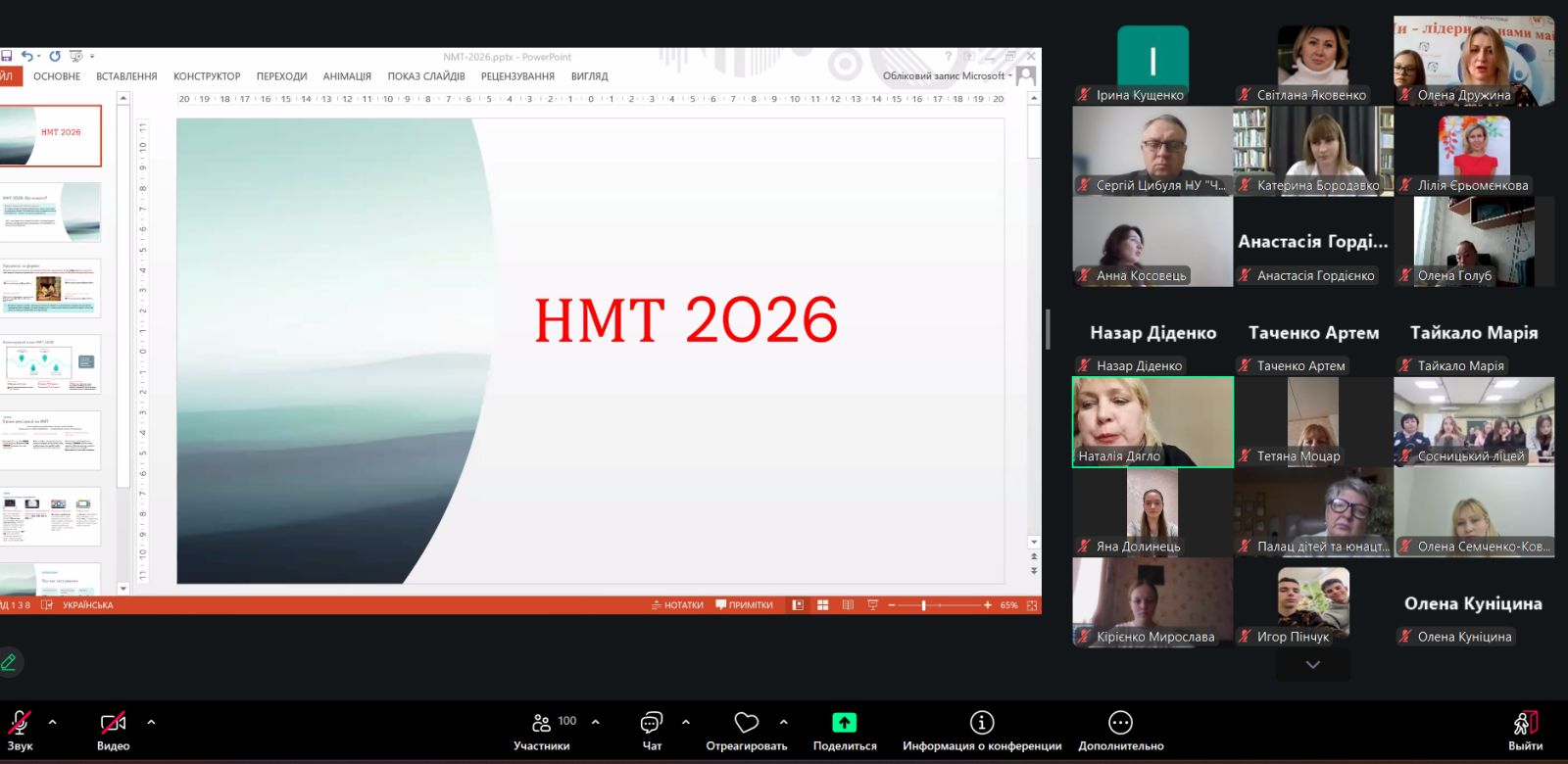Click the green Поделиться share screen icon
Viewport: 1568px width, 764px height.
(844, 723)
